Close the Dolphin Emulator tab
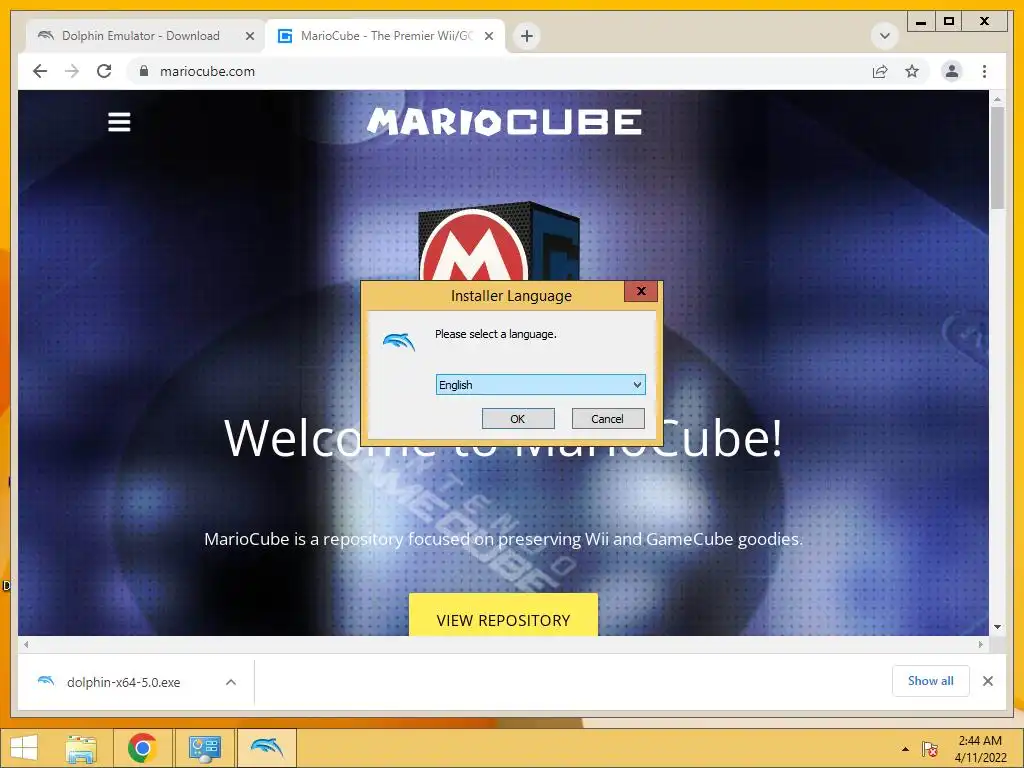Image resolution: width=1024 pixels, height=768 pixels. pyautogui.click(x=249, y=37)
